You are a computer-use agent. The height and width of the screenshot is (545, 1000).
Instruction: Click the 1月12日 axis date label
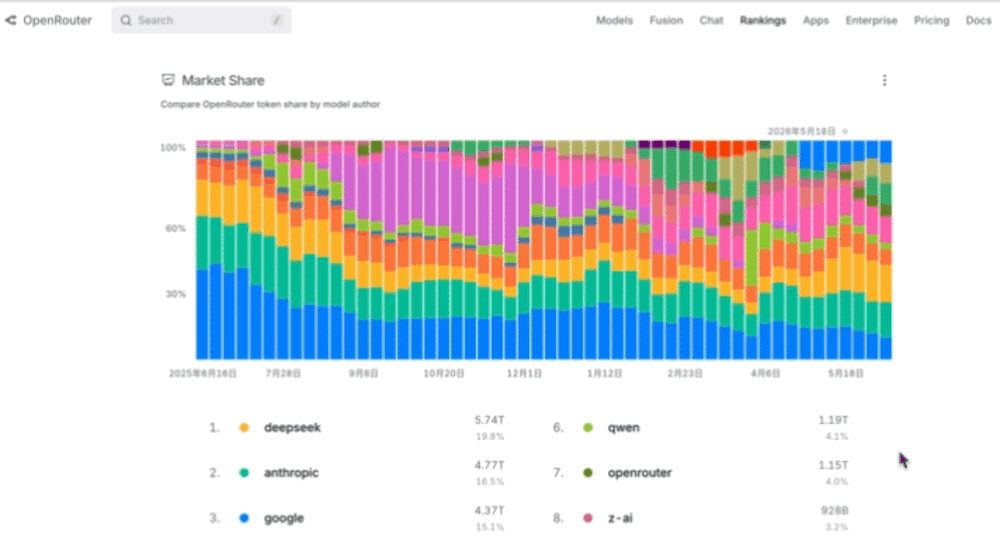pyautogui.click(x=605, y=374)
